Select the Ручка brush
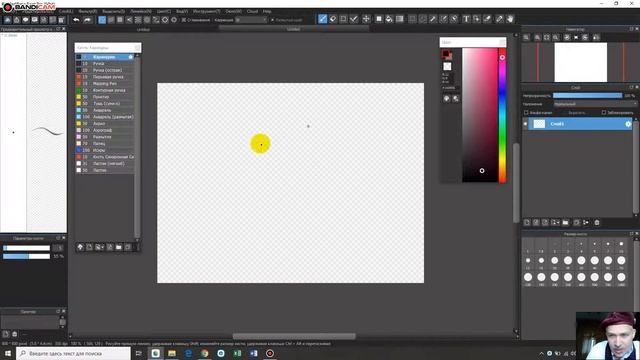The image size is (640, 360). click(x=105, y=64)
